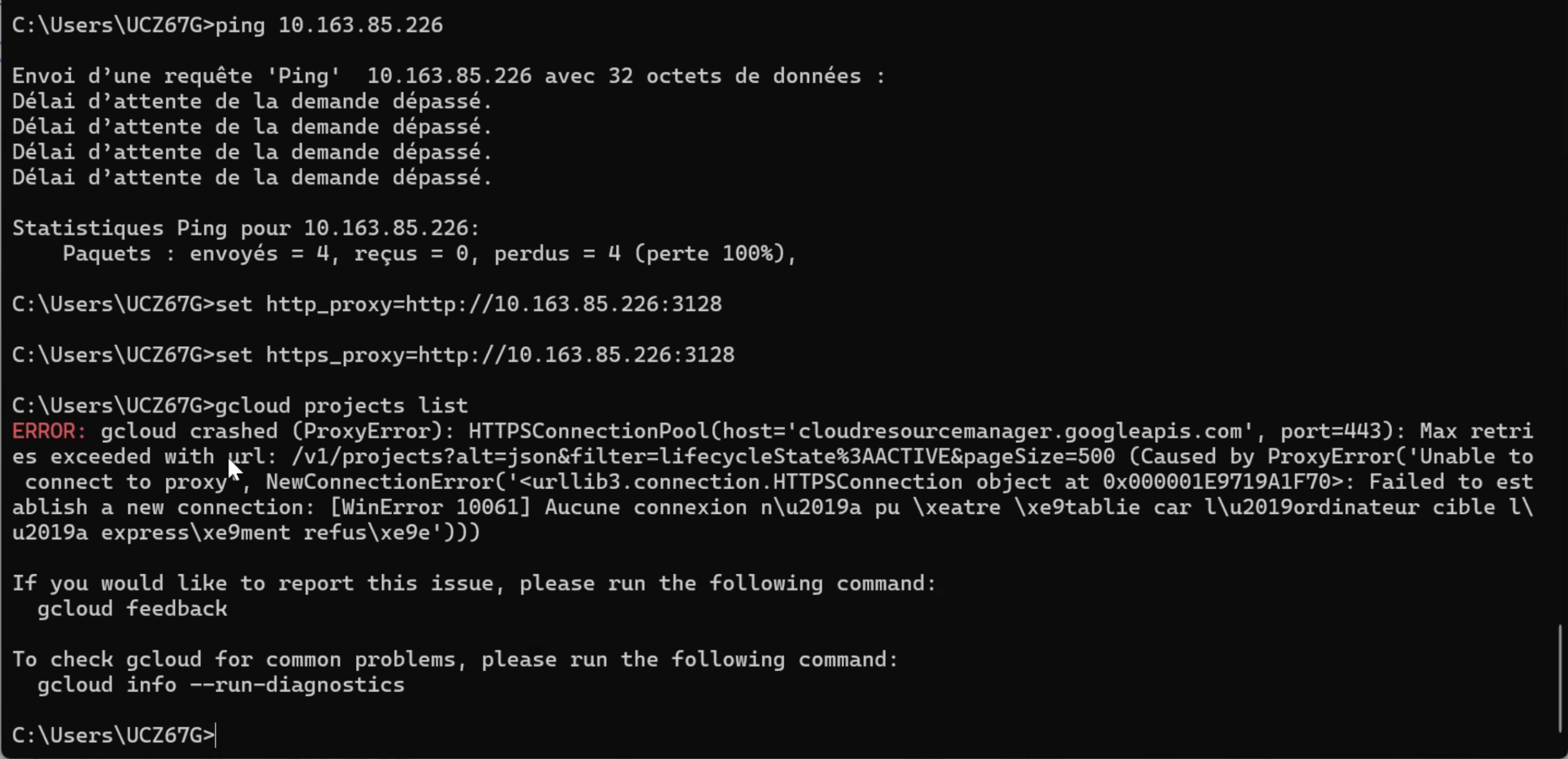Click the 'gcloud info --run-diagnostics' command text
The width and height of the screenshot is (1568, 759).
[220, 685]
